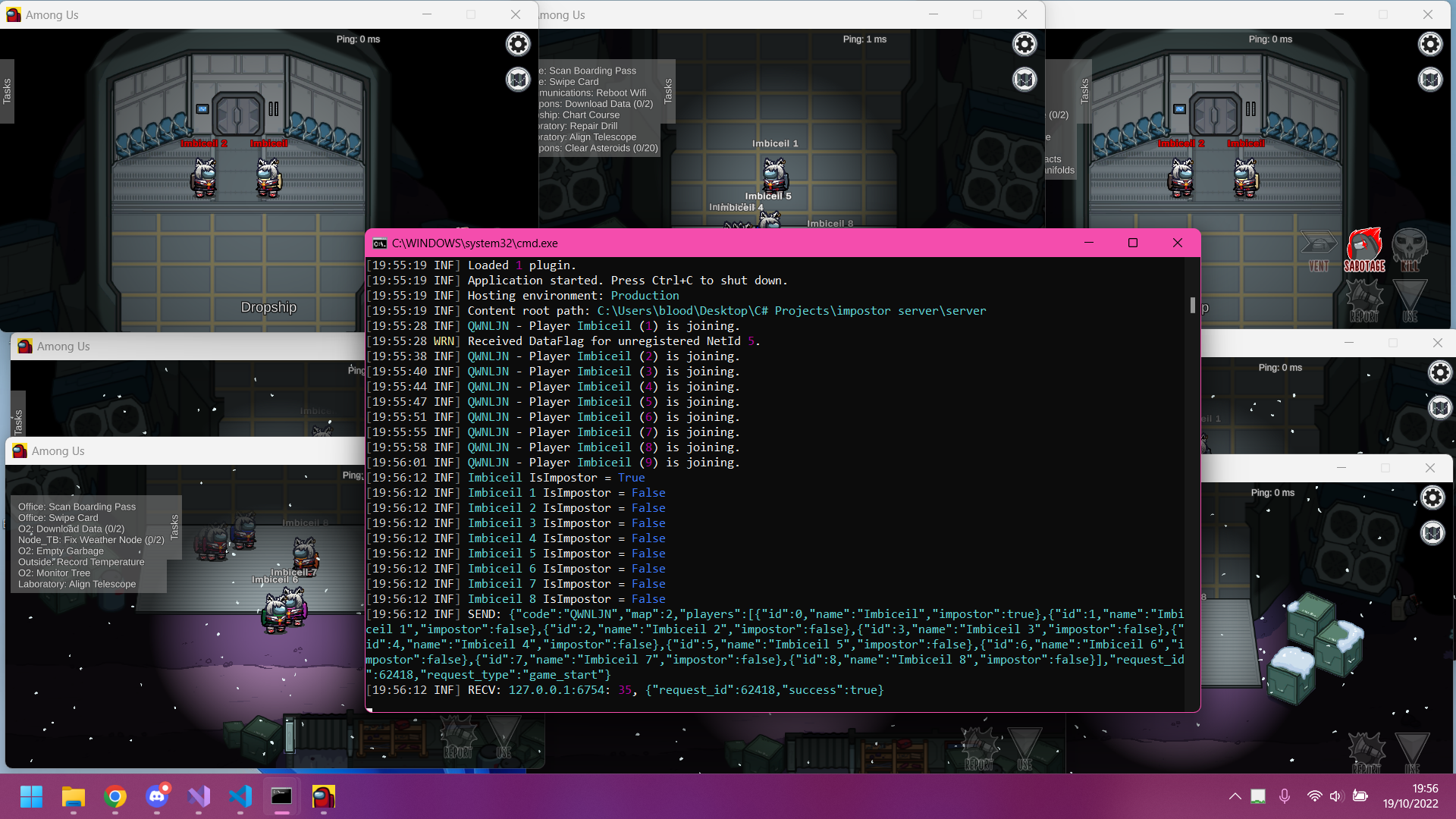This screenshot has width=1456, height=819.
Task: Show hidden system tray icons chevron
Action: coord(1235,796)
